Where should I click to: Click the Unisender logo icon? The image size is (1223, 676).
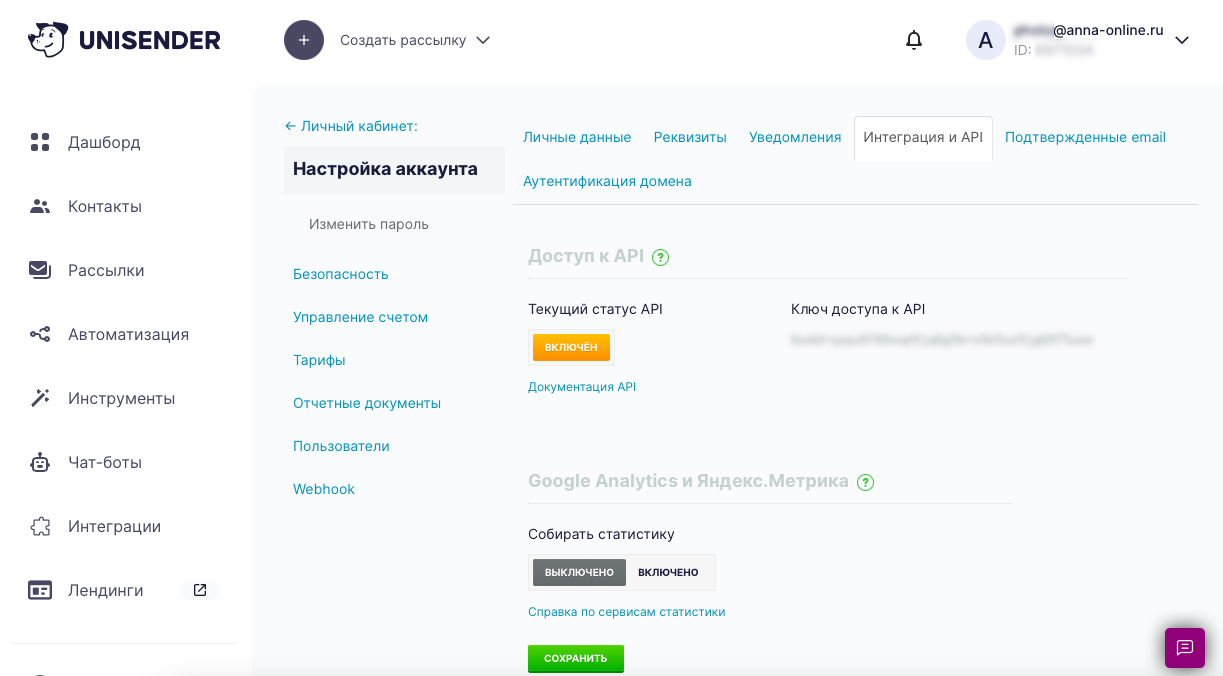click(48, 40)
